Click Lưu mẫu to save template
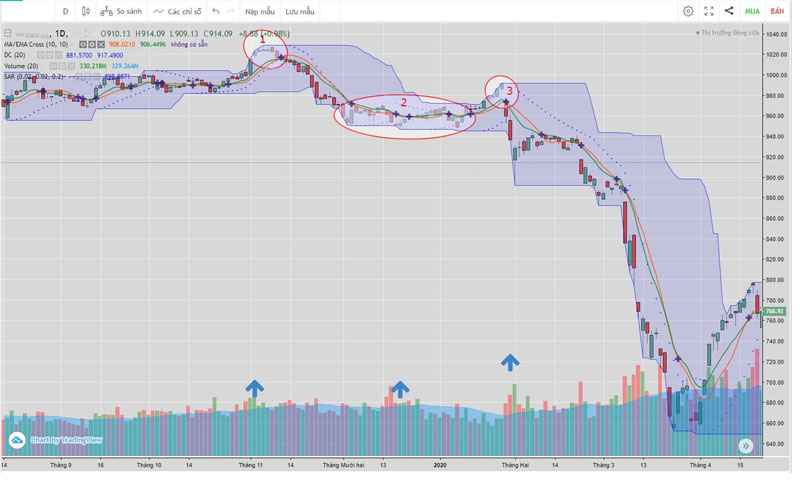Screen dimensions: 800x503 click(x=299, y=11)
